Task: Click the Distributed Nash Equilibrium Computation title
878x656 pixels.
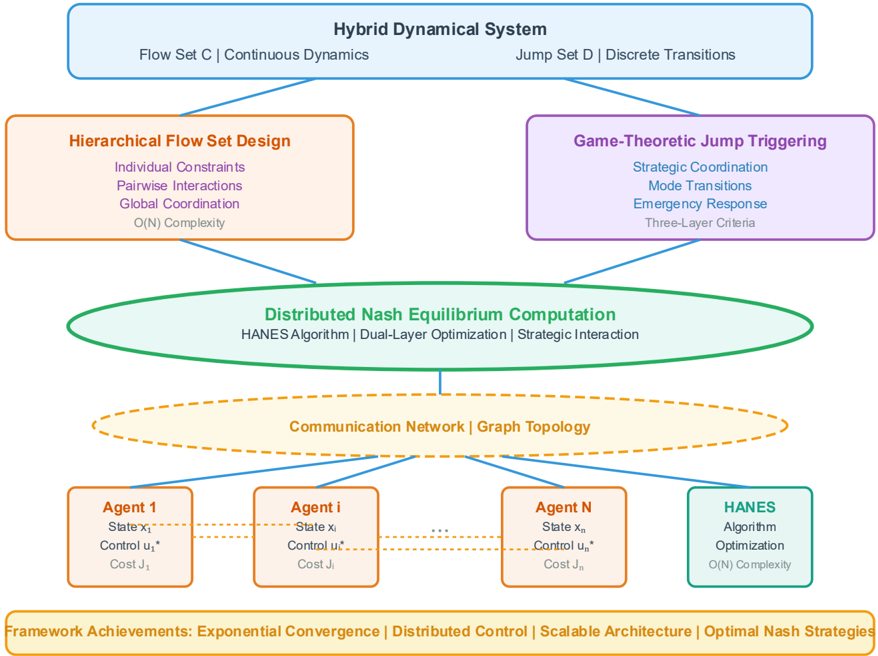Action: point(440,314)
